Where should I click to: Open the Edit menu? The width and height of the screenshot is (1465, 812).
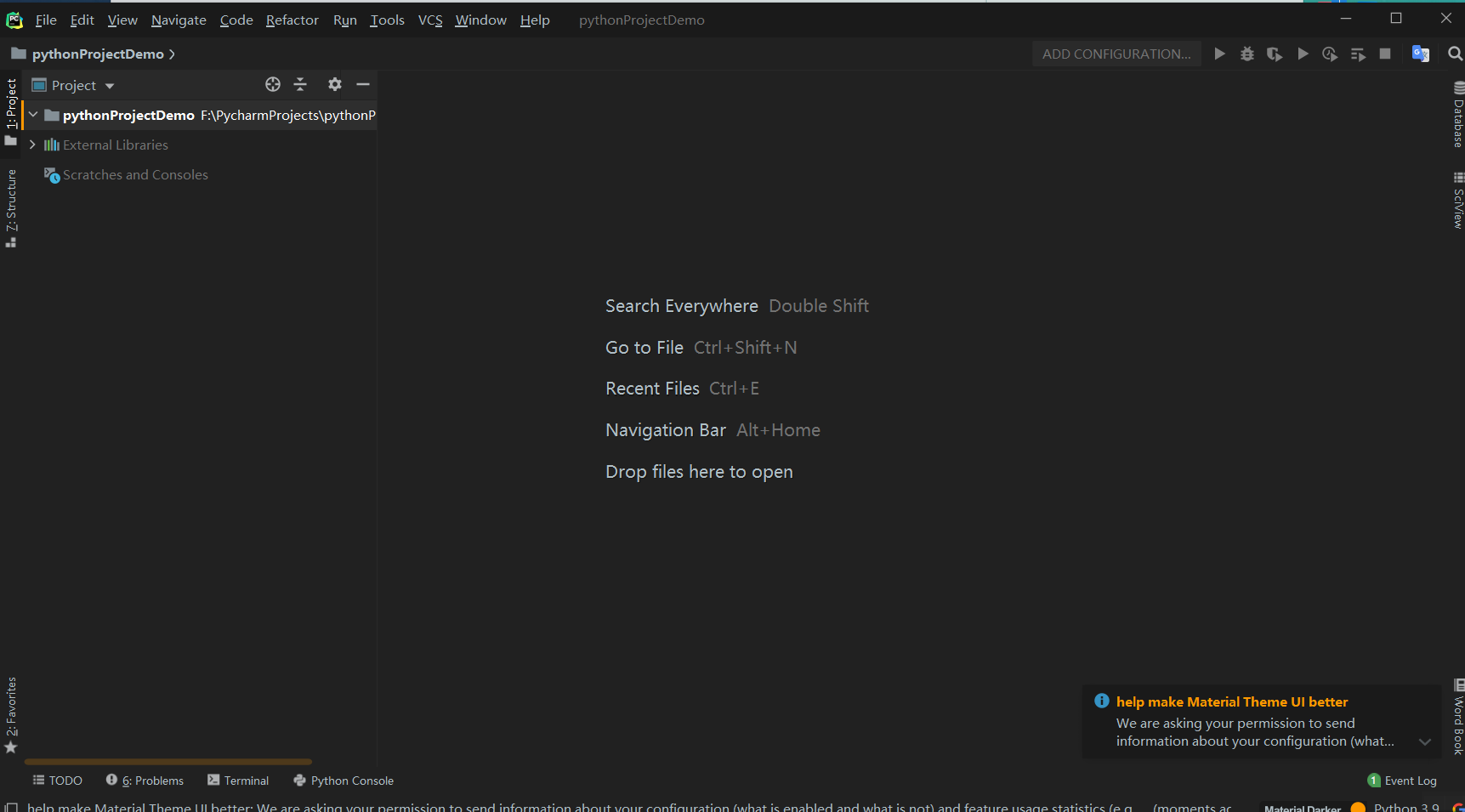(82, 20)
